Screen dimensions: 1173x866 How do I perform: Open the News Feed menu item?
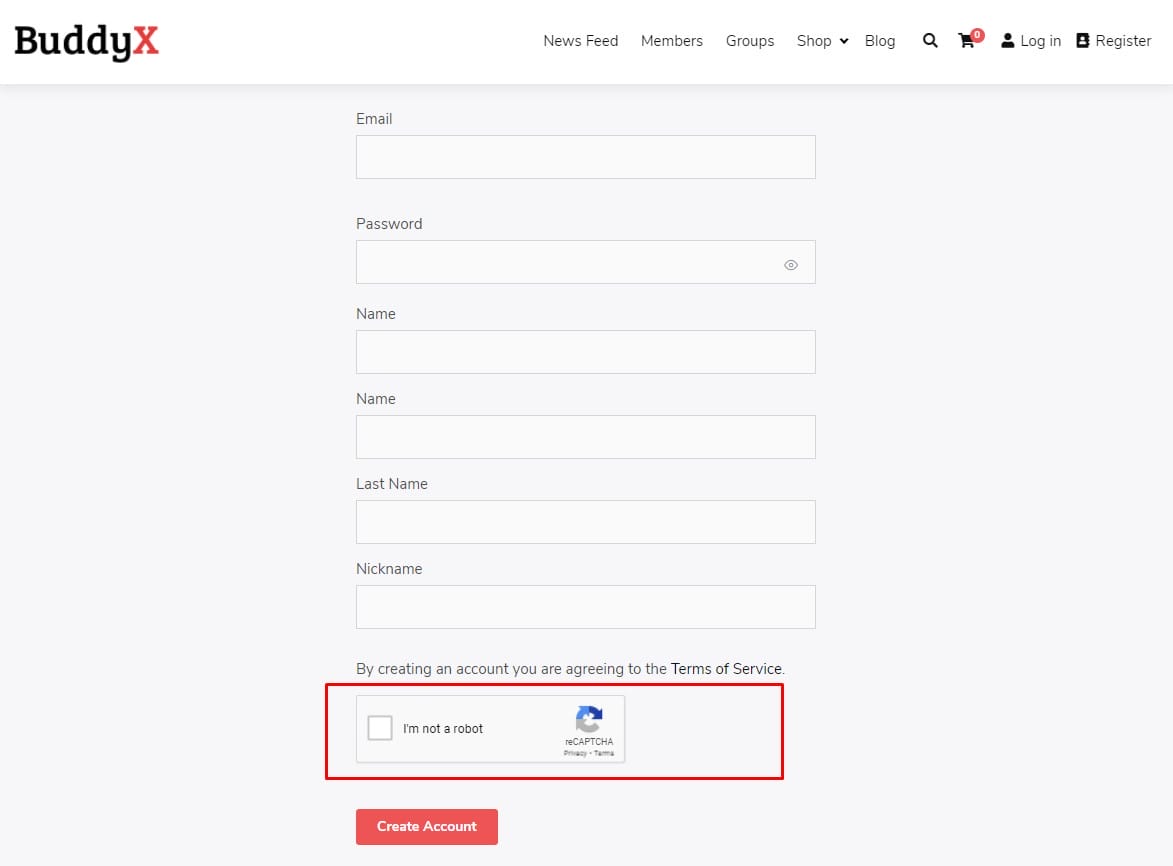click(x=580, y=41)
